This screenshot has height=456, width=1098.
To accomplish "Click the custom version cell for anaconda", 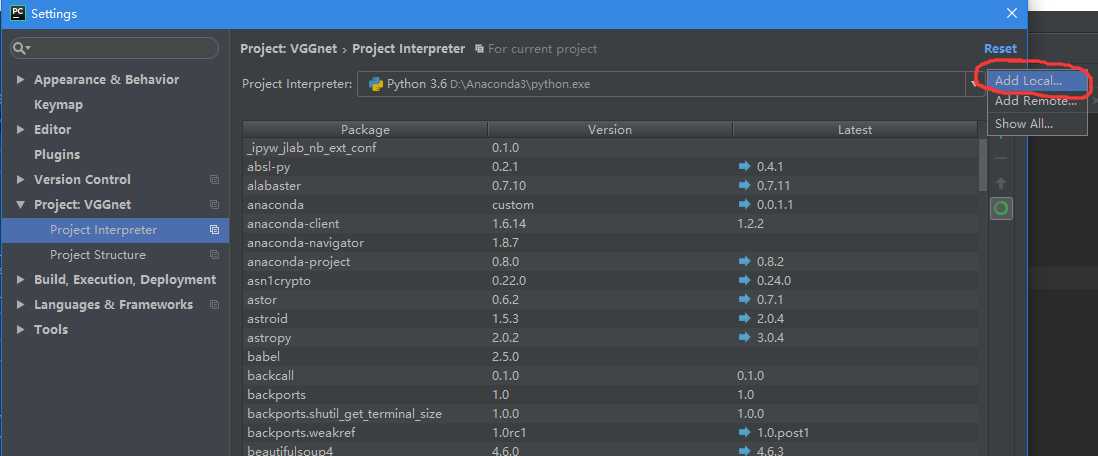I will (513, 205).
